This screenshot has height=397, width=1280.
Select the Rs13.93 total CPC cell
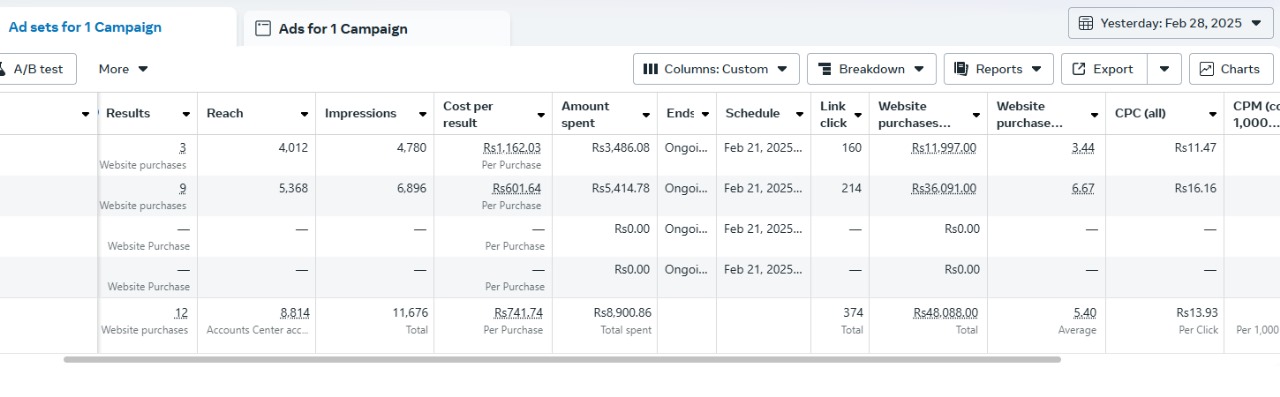click(1165, 325)
